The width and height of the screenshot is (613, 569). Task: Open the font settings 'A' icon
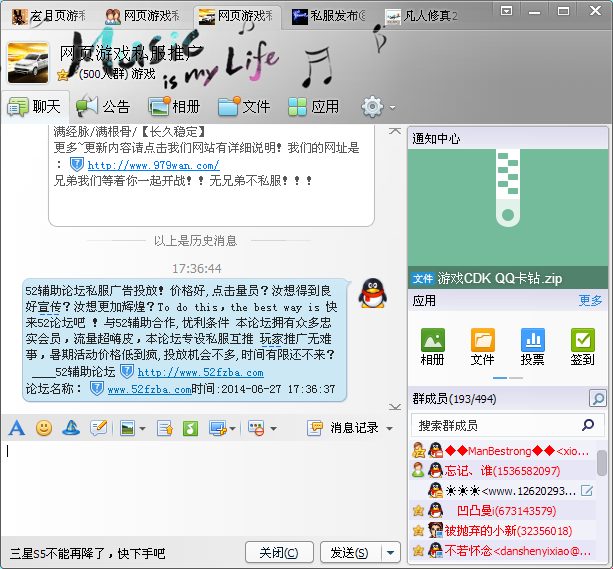tap(16, 428)
